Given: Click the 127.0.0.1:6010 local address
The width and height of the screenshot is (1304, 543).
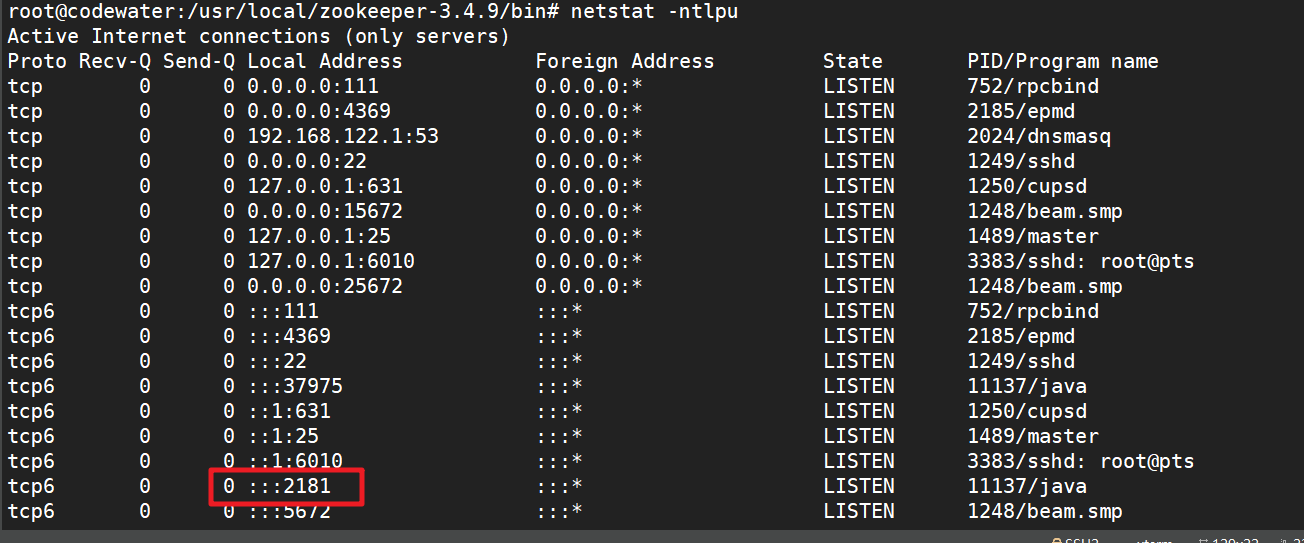Looking at the screenshot, I should (331, 262).
